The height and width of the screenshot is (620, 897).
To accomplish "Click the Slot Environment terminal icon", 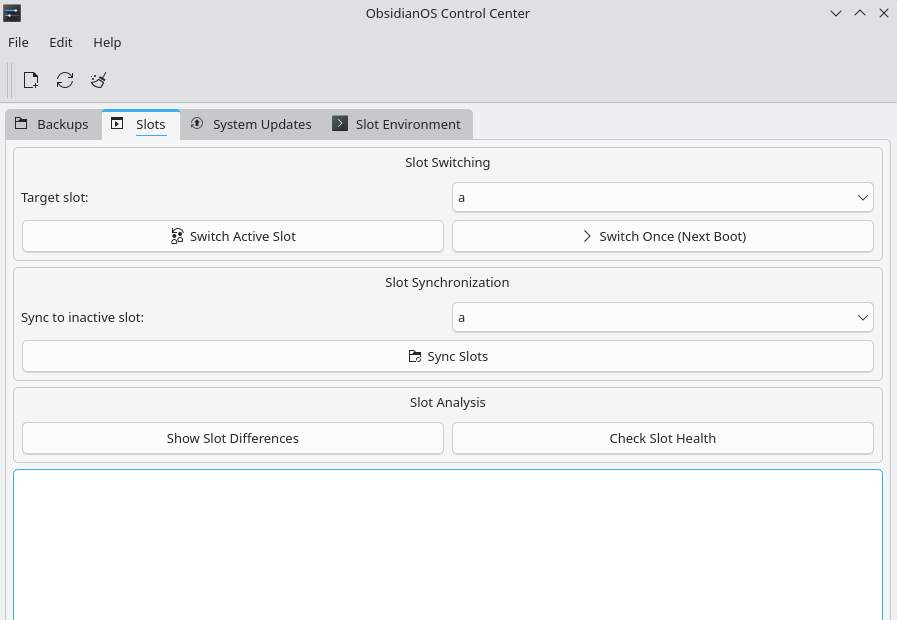I will 340,124.
